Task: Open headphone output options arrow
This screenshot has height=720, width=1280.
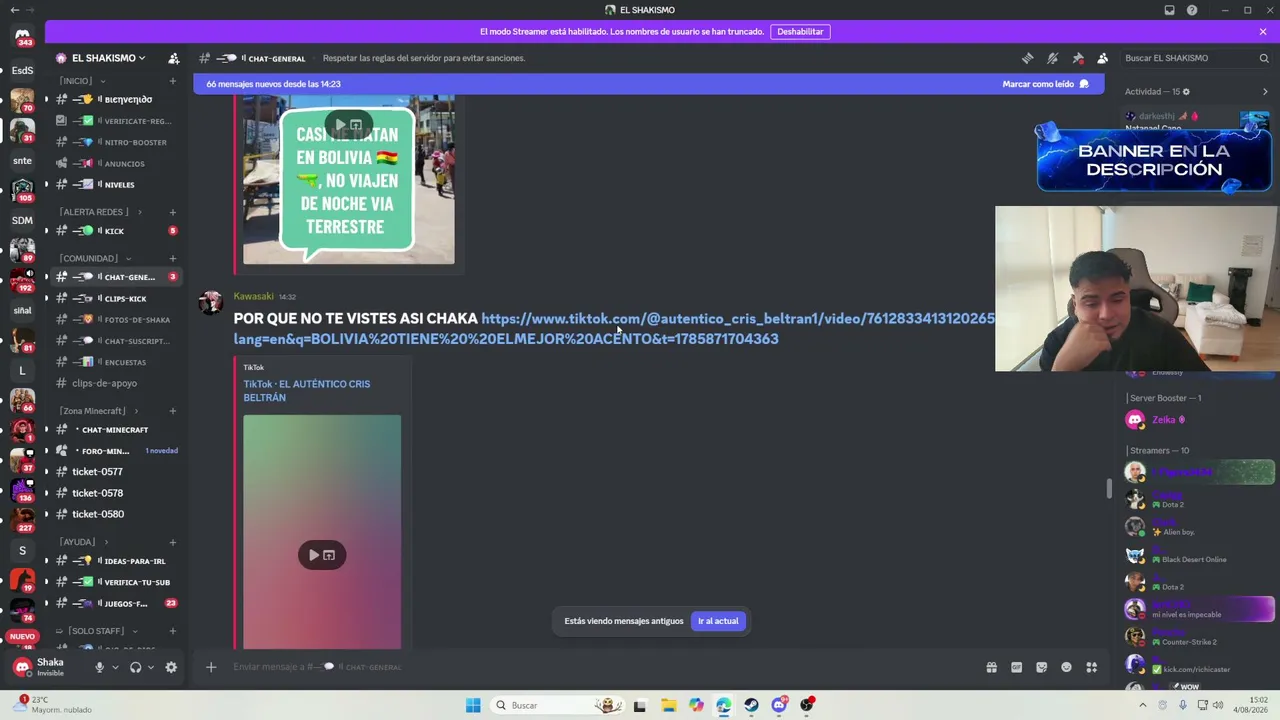Action: [x=151, y=667]
